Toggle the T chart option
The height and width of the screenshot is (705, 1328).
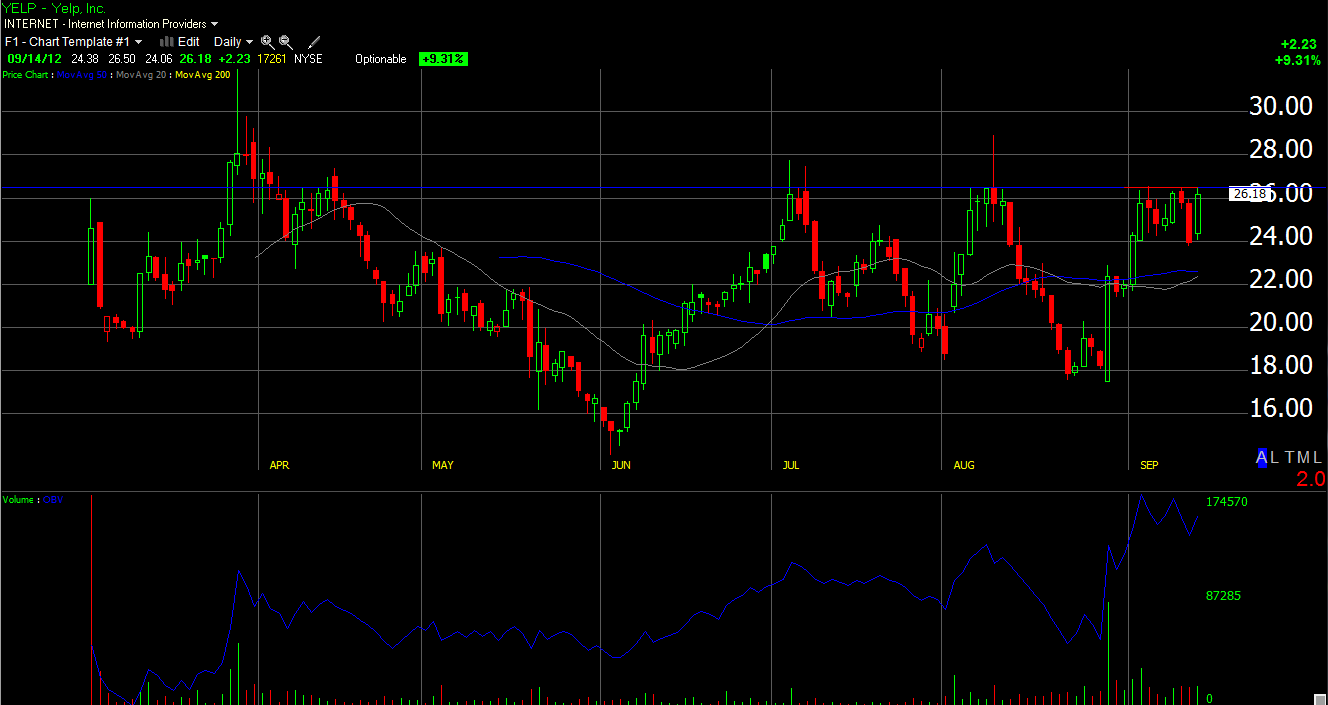[x=1290, y=457]
